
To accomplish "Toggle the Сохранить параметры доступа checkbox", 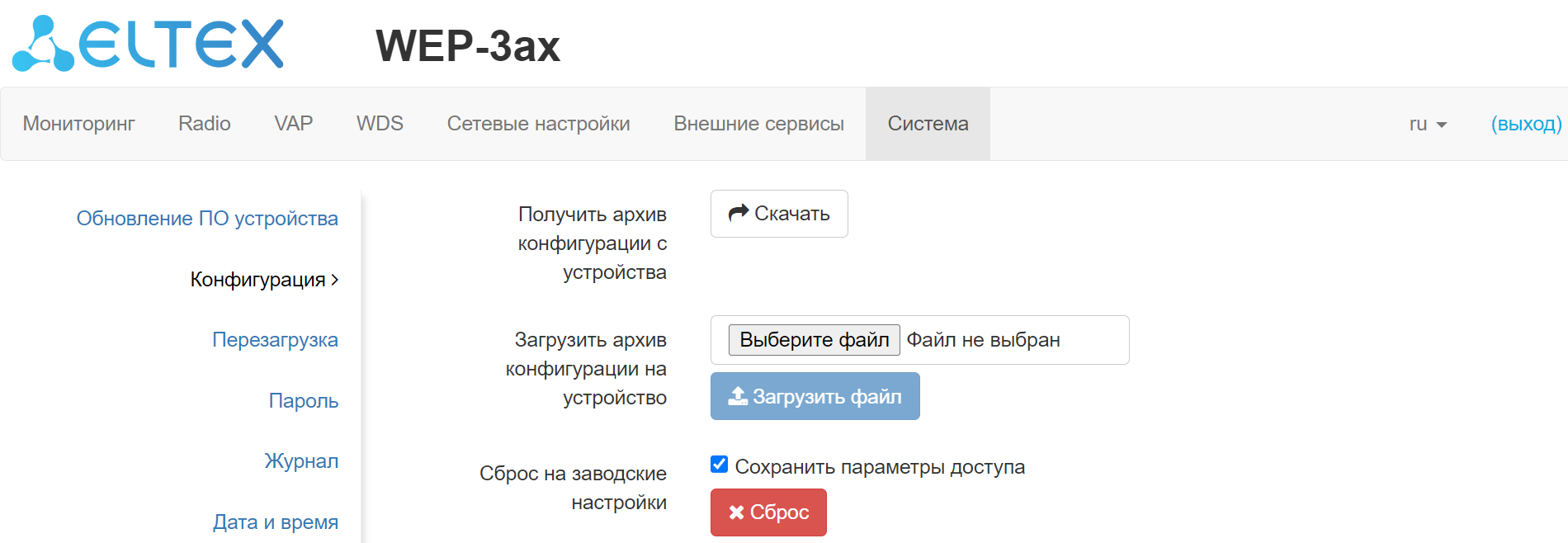I will pyautogui.click(x=720, y=465).
